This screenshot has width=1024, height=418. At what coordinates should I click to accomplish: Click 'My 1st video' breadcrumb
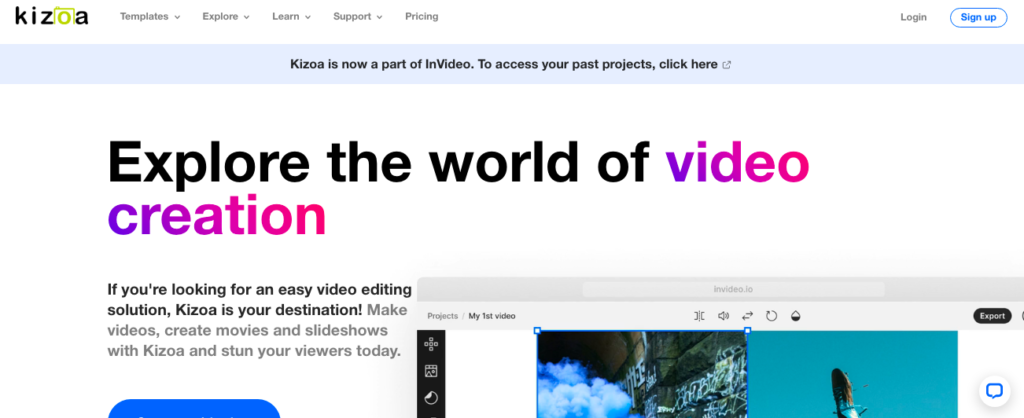492,316
